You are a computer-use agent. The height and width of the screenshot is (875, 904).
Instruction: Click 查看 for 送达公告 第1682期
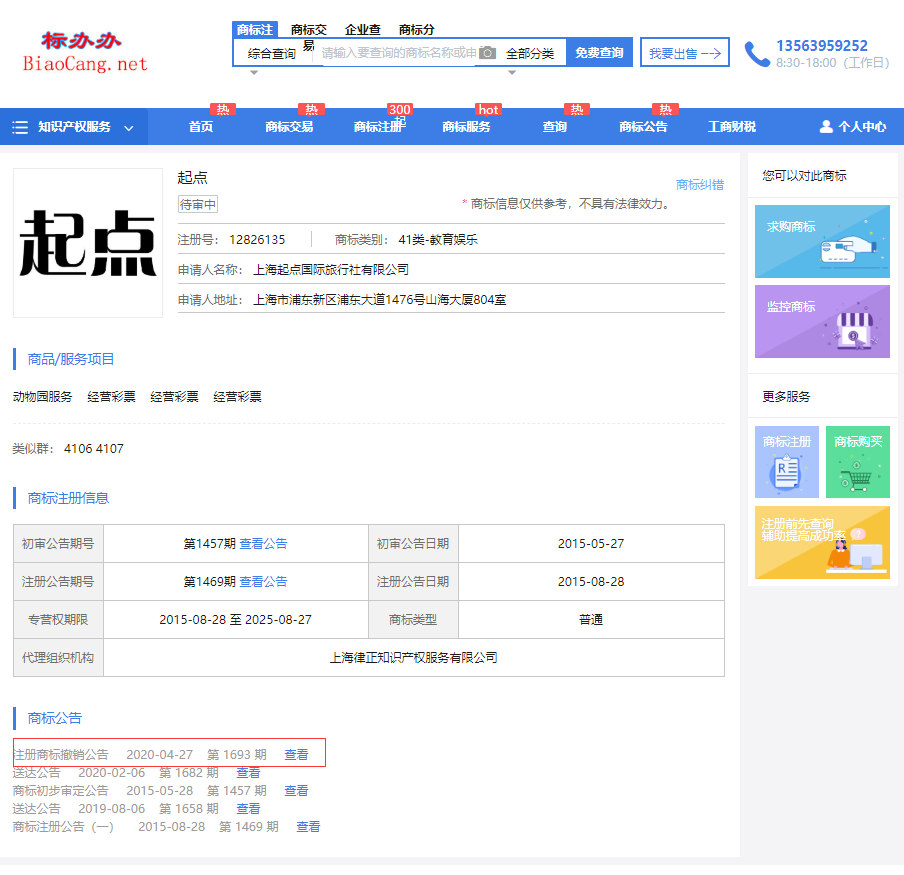click(248, 772)
